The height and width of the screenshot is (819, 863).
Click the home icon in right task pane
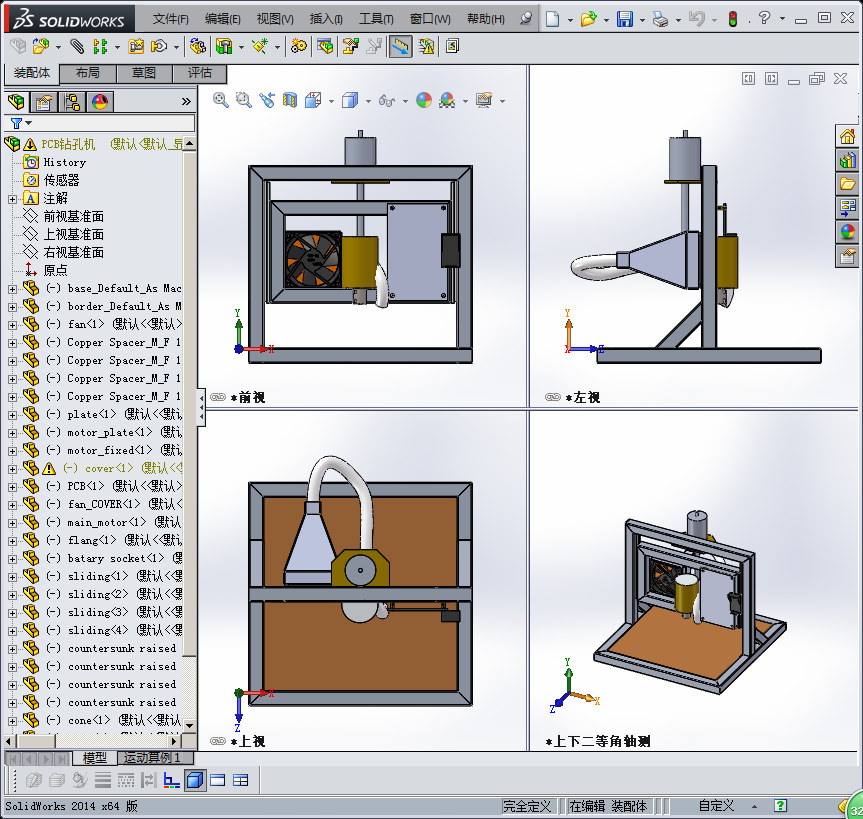[x=847, y=136]
